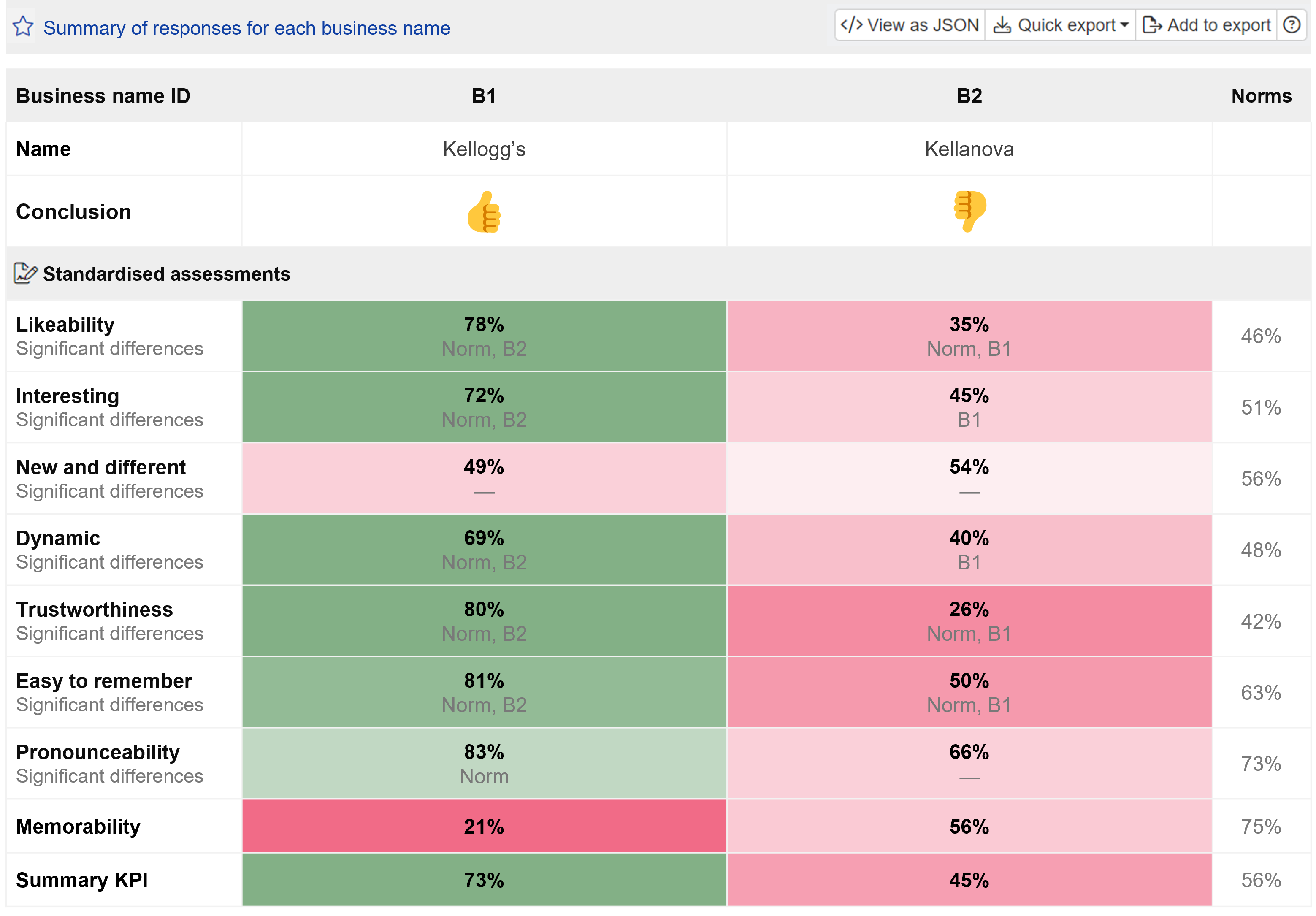Click the Interesting row label
The image size is (1316, 916).
coord(68,396)
